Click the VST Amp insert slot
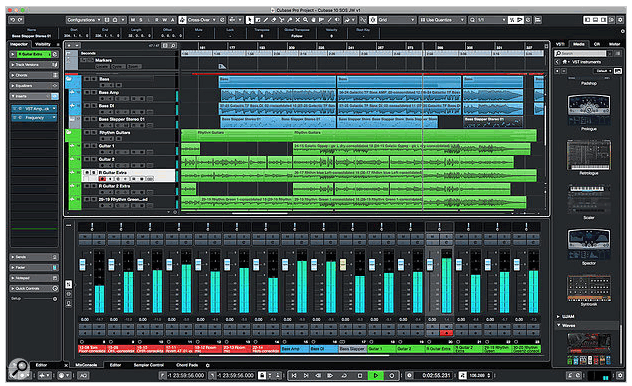Screen dimensions: 632x386 pyautogui.click(x=34, y=109)
